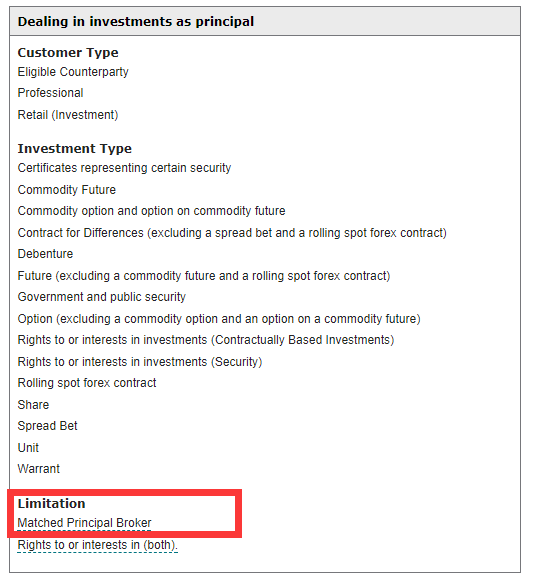Select Eligible Counterparty entry
Screen dimensions: 541x587
(73, 72)
